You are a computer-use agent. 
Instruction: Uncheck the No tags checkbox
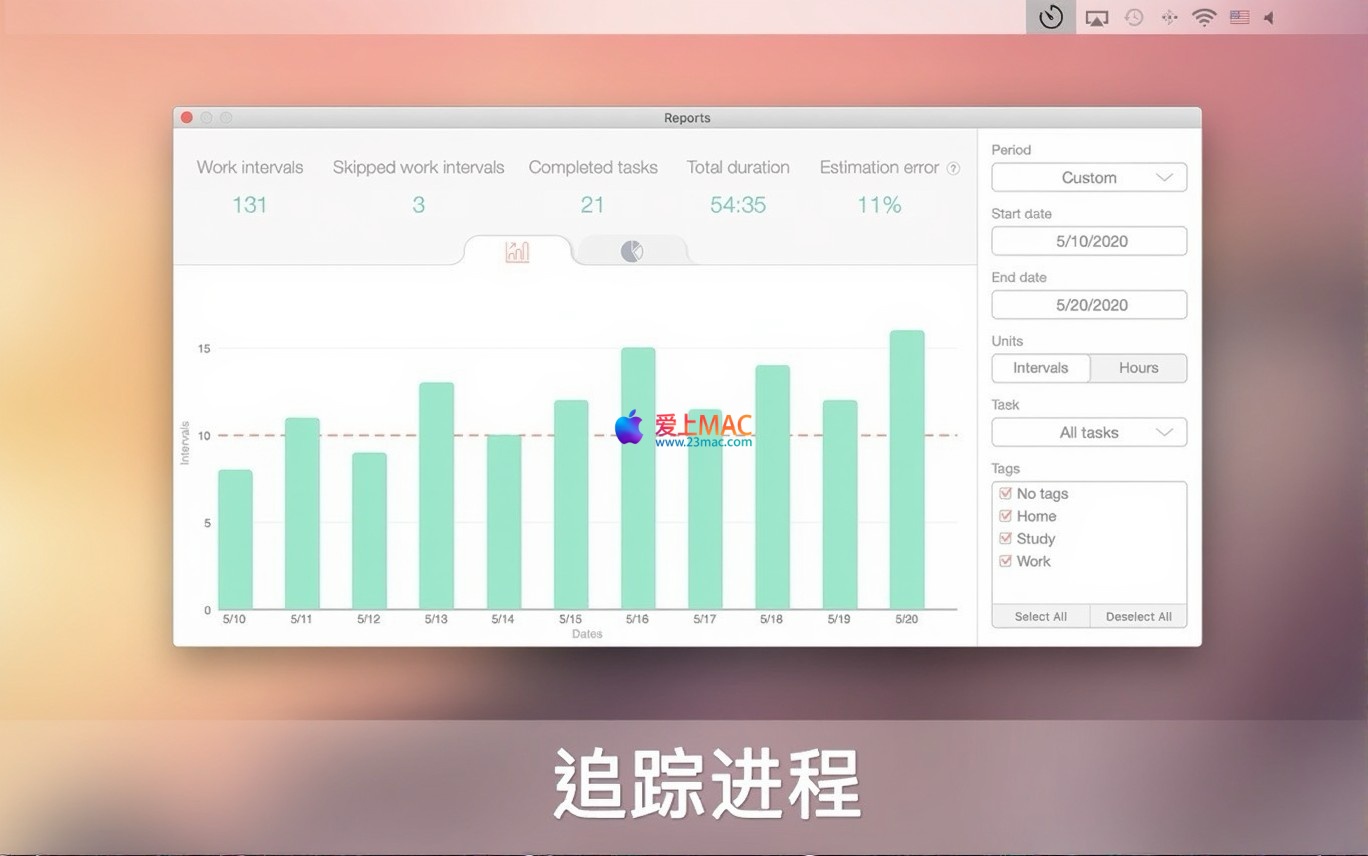[x=1006, y=493]
